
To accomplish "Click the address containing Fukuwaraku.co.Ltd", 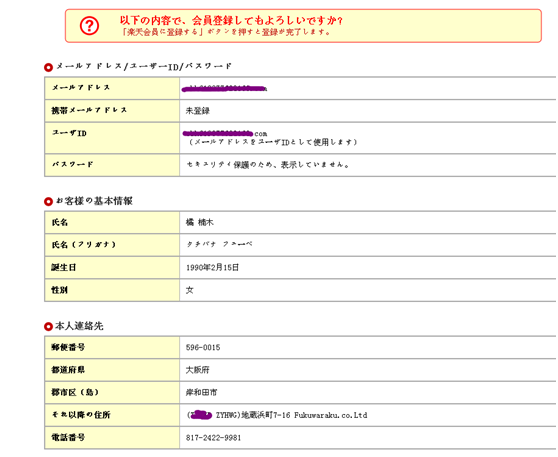I will tap(277, 415).
